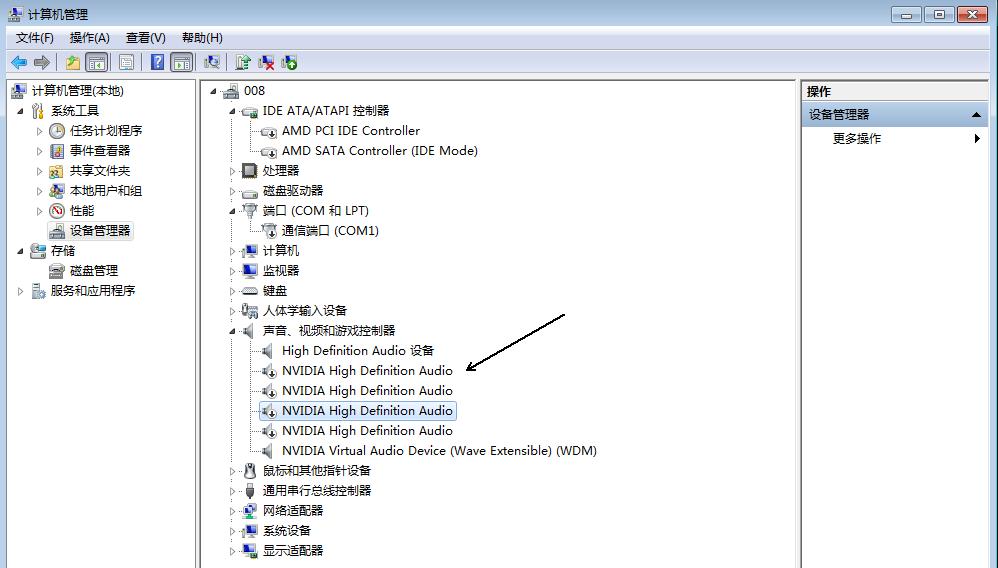The height and width of the screenshot is (568, 998).
Task: Select 磁盘管理 under 存储
Action: [x=94, y=271]
